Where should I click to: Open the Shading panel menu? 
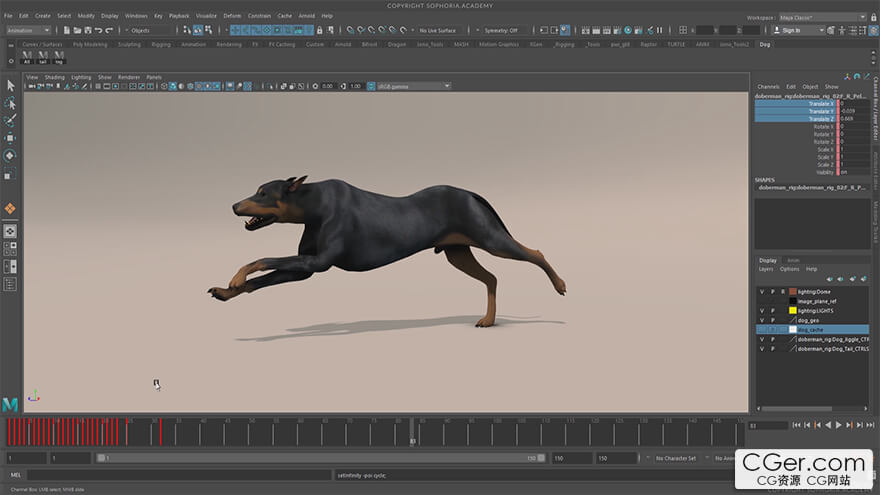54,77
